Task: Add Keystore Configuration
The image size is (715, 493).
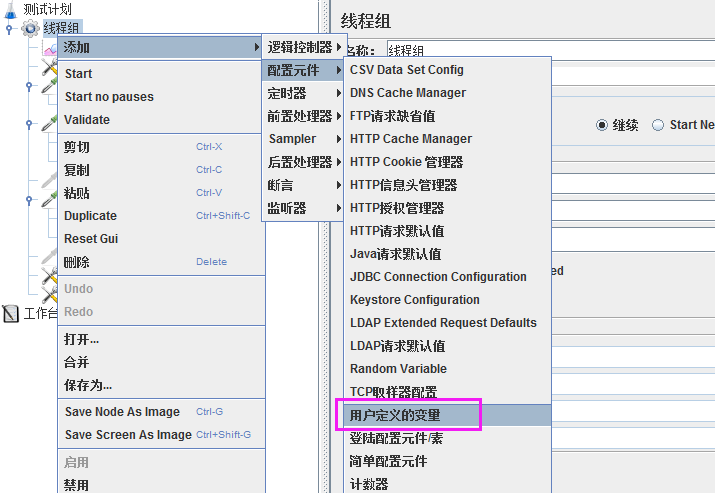Action: 447,300
